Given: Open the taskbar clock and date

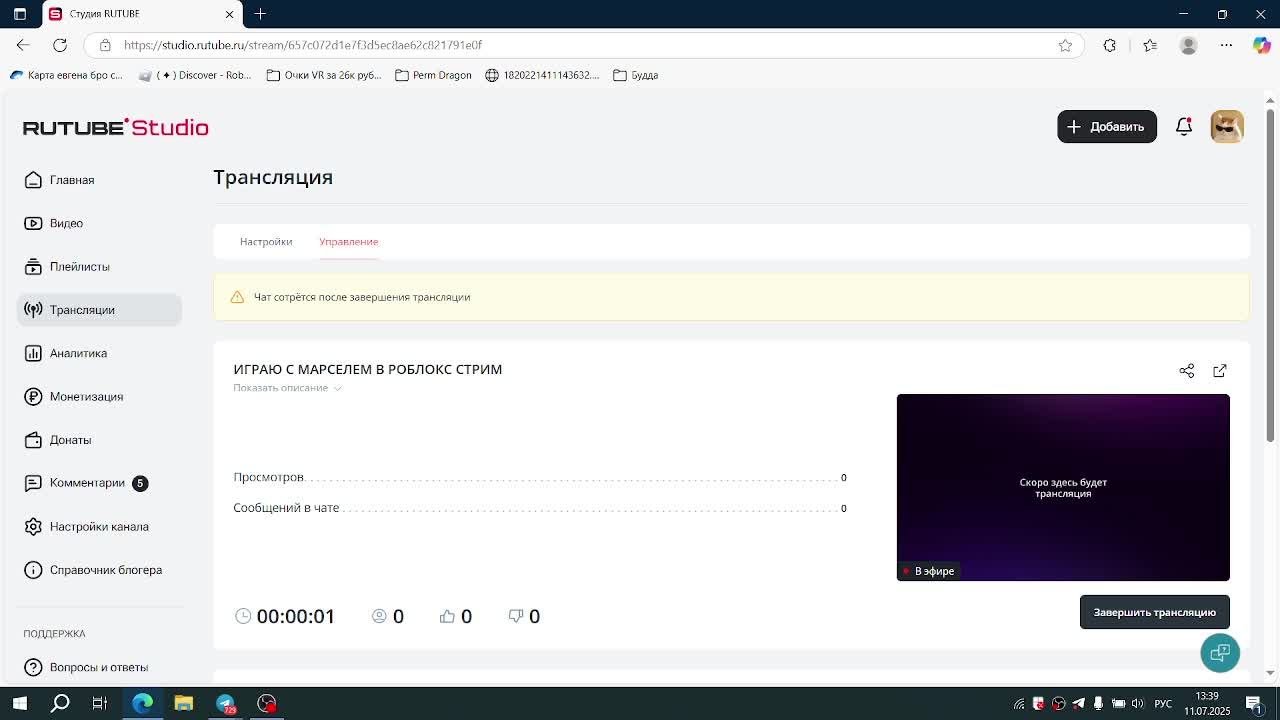Looking at the screenshot, I should [x=1207, y=704].
